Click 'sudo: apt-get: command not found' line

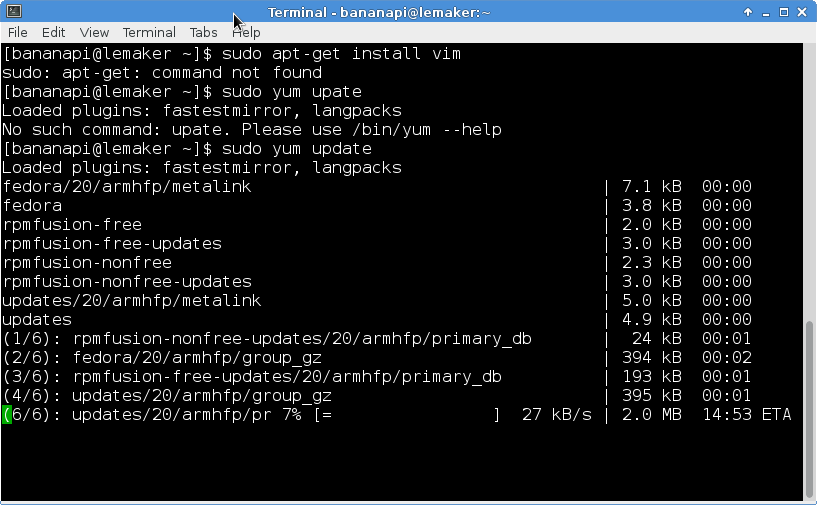pos(162,72)
